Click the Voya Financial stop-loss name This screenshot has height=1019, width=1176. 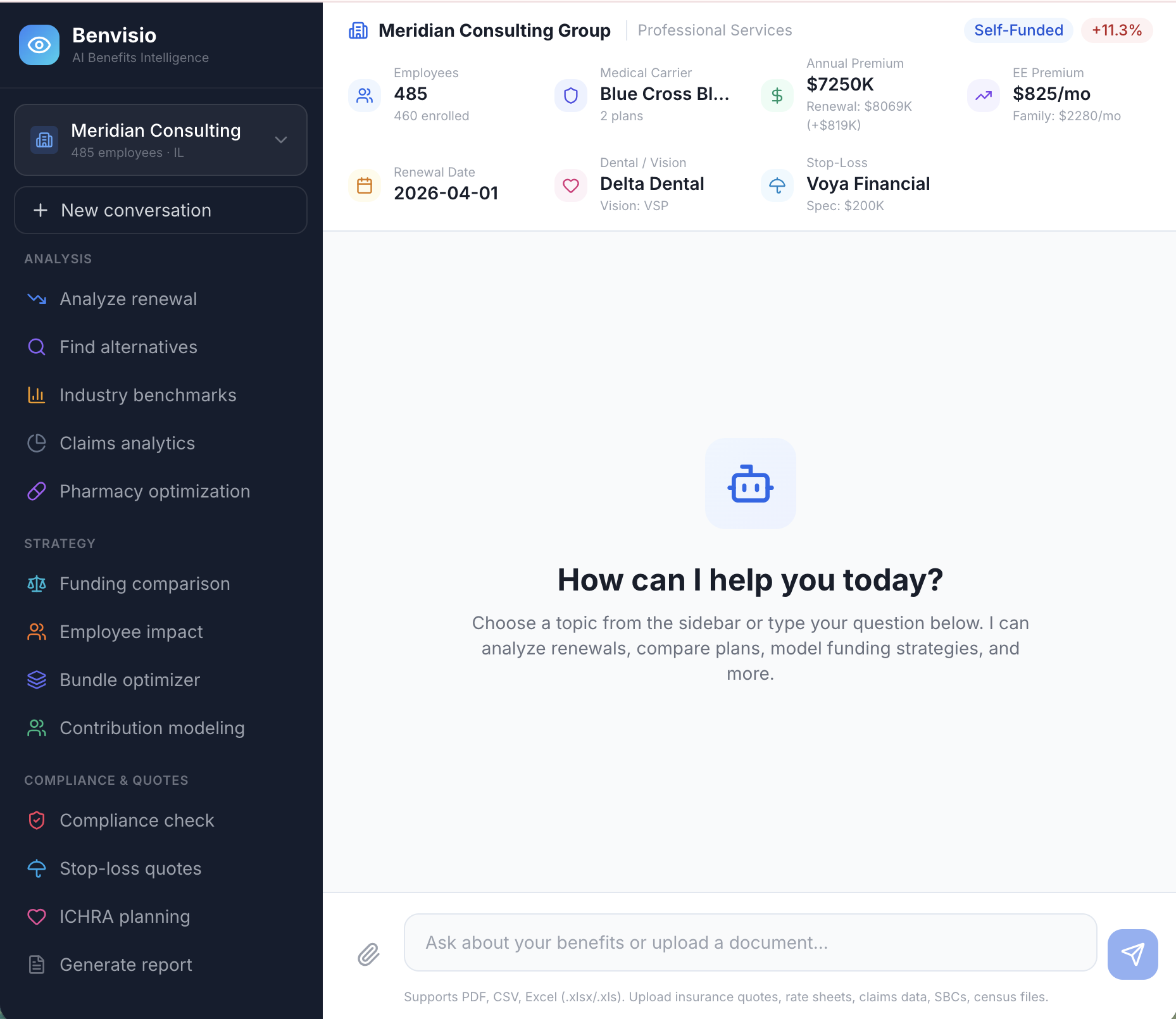tap(868, 184)
